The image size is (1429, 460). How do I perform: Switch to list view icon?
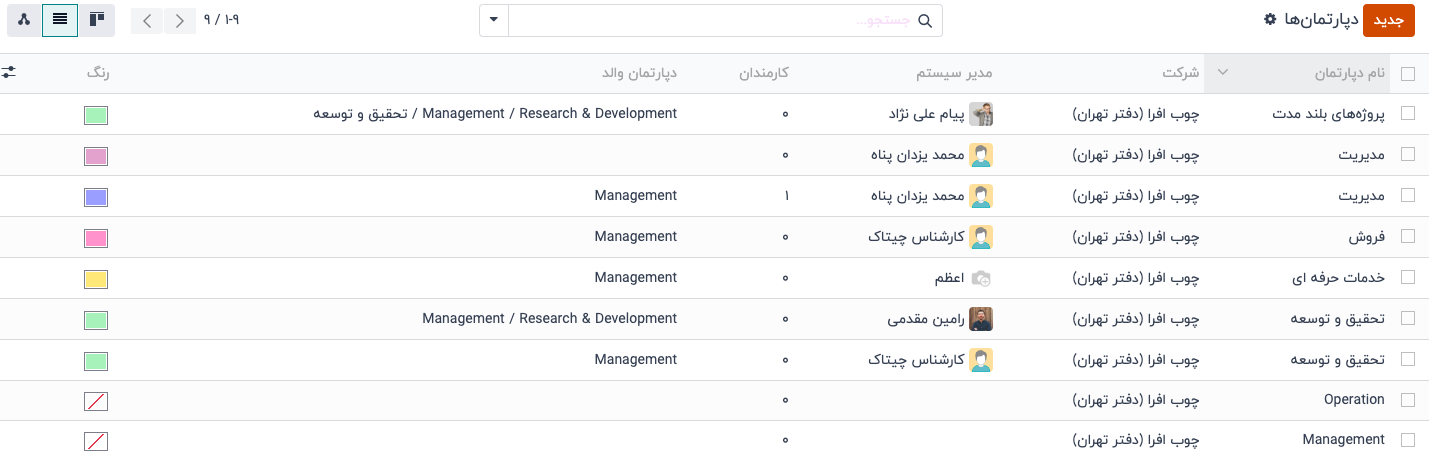click(x=60, y=20)
